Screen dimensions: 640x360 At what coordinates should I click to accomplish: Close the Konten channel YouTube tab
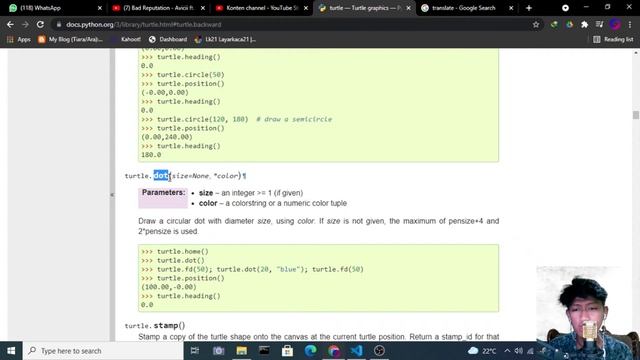click(306, 8)
